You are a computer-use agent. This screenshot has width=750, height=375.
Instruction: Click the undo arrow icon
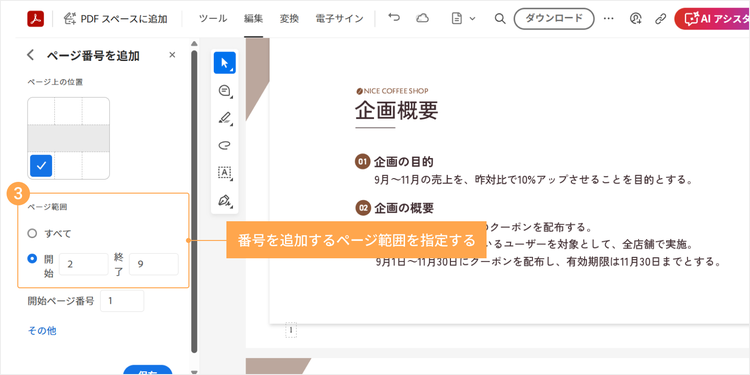pos(394,18)
